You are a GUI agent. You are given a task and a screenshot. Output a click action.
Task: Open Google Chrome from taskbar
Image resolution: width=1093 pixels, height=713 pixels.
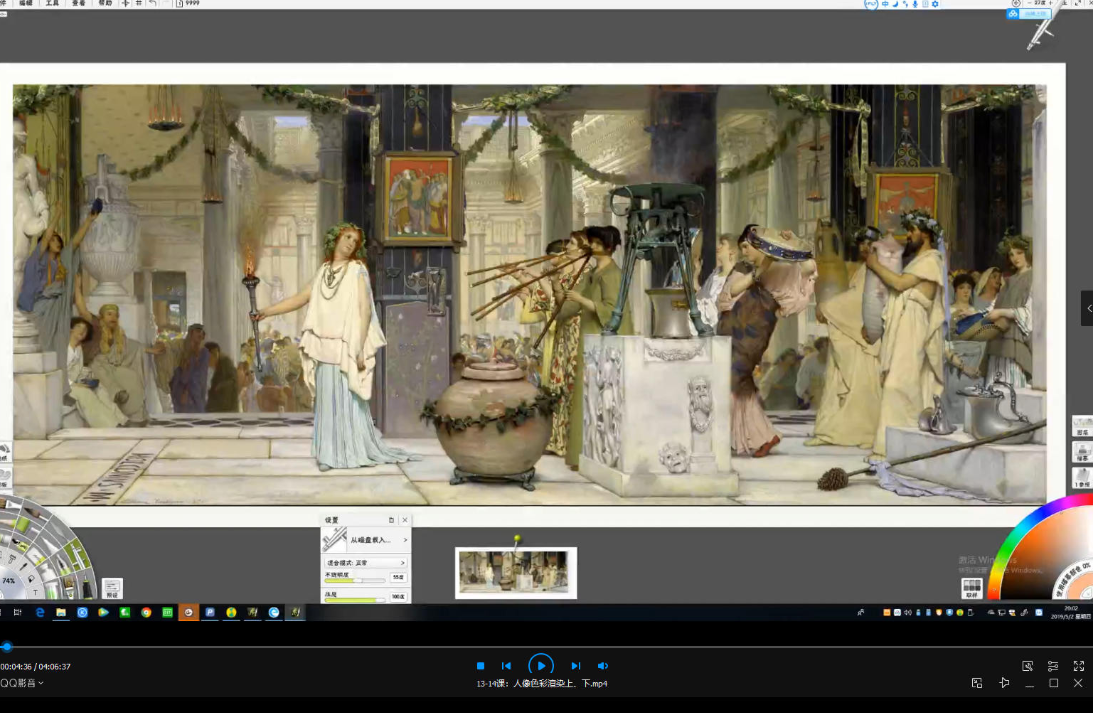click(146, 612)
